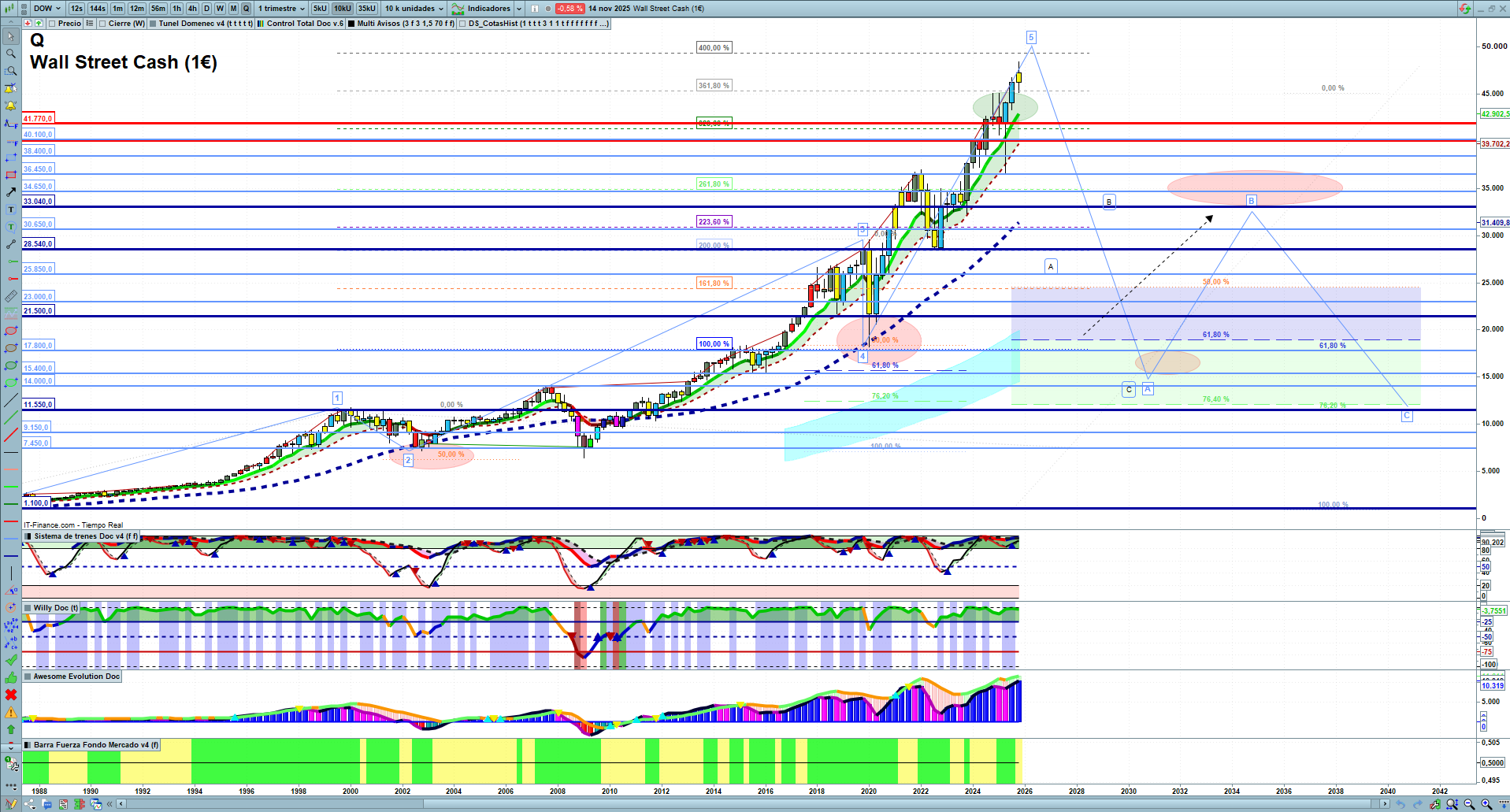The image size is (1510, 812).
Task: Select the alarm bell alert tool
Action: tap(11, 106)
